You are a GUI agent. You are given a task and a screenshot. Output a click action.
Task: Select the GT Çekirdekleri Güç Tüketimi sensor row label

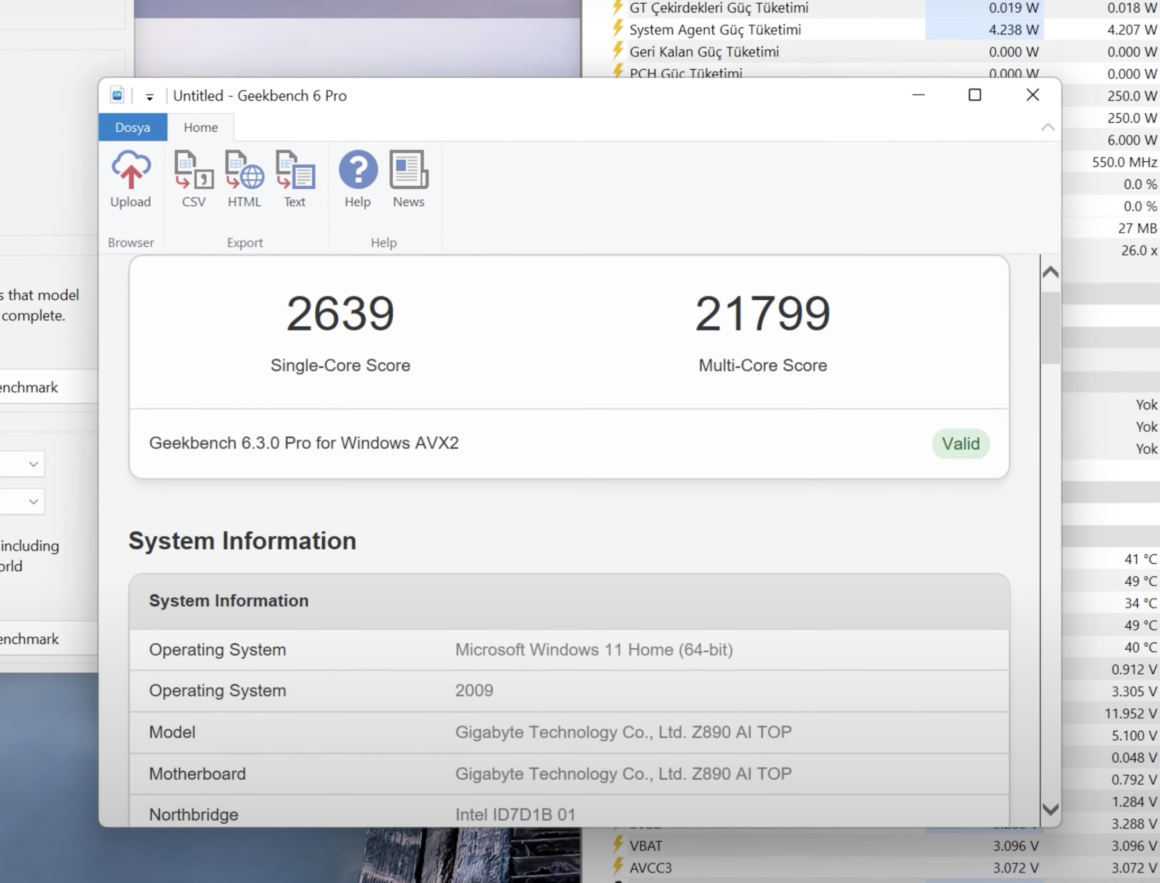coord(719,8)
